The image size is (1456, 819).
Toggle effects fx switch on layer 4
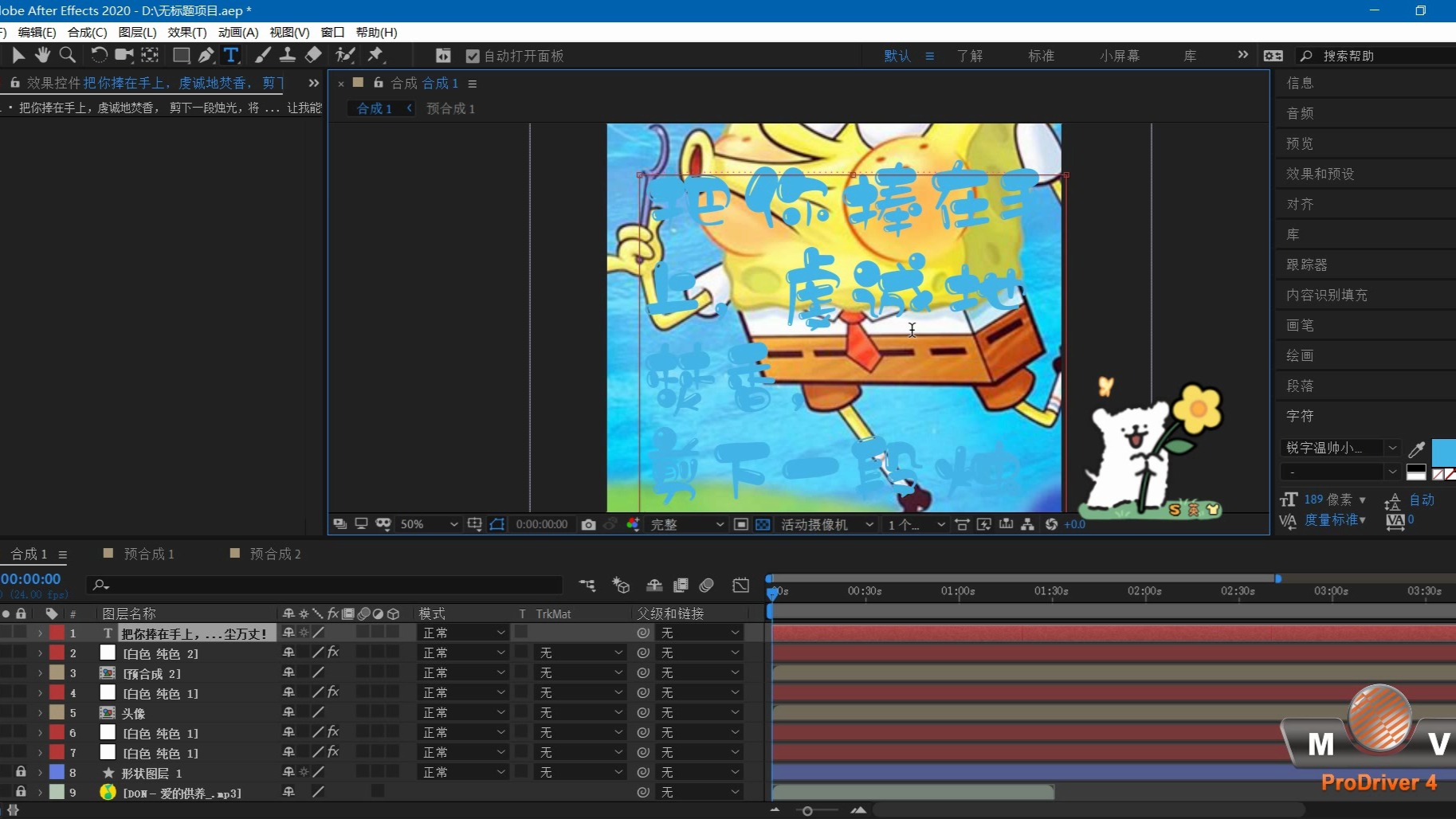click(333, 692)
